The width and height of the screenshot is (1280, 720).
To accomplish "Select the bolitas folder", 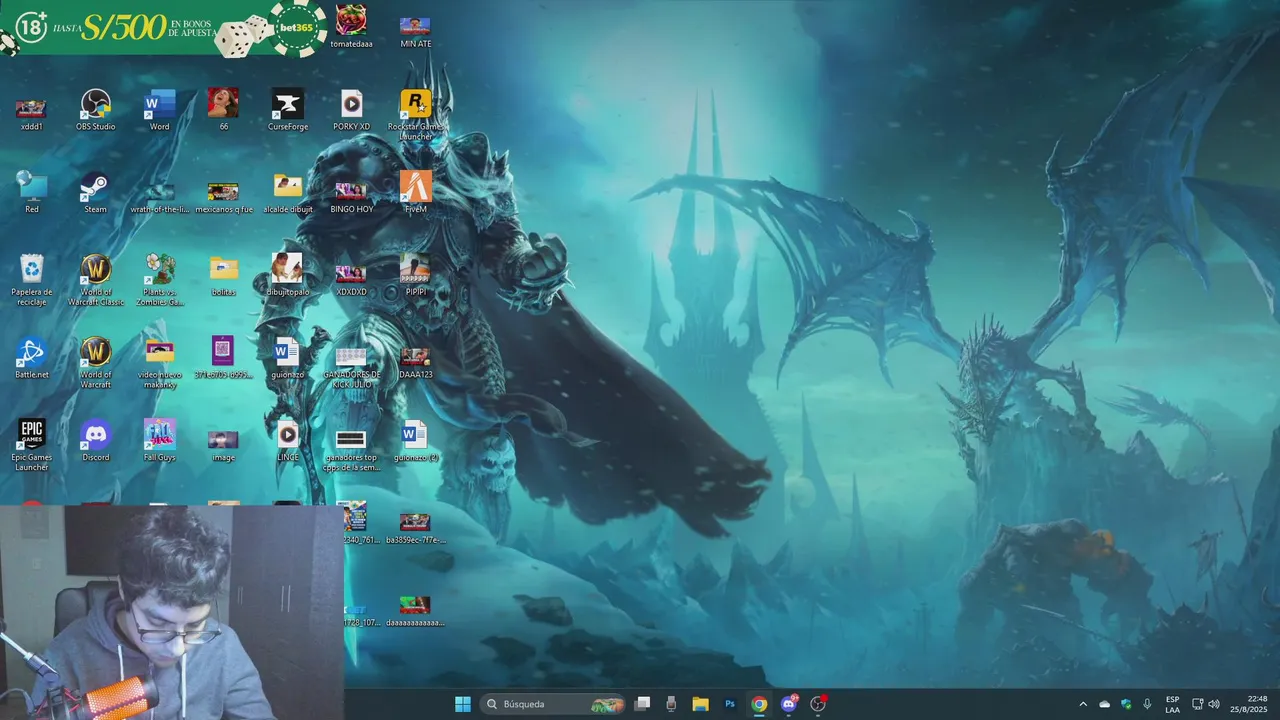I will point(224,276).
